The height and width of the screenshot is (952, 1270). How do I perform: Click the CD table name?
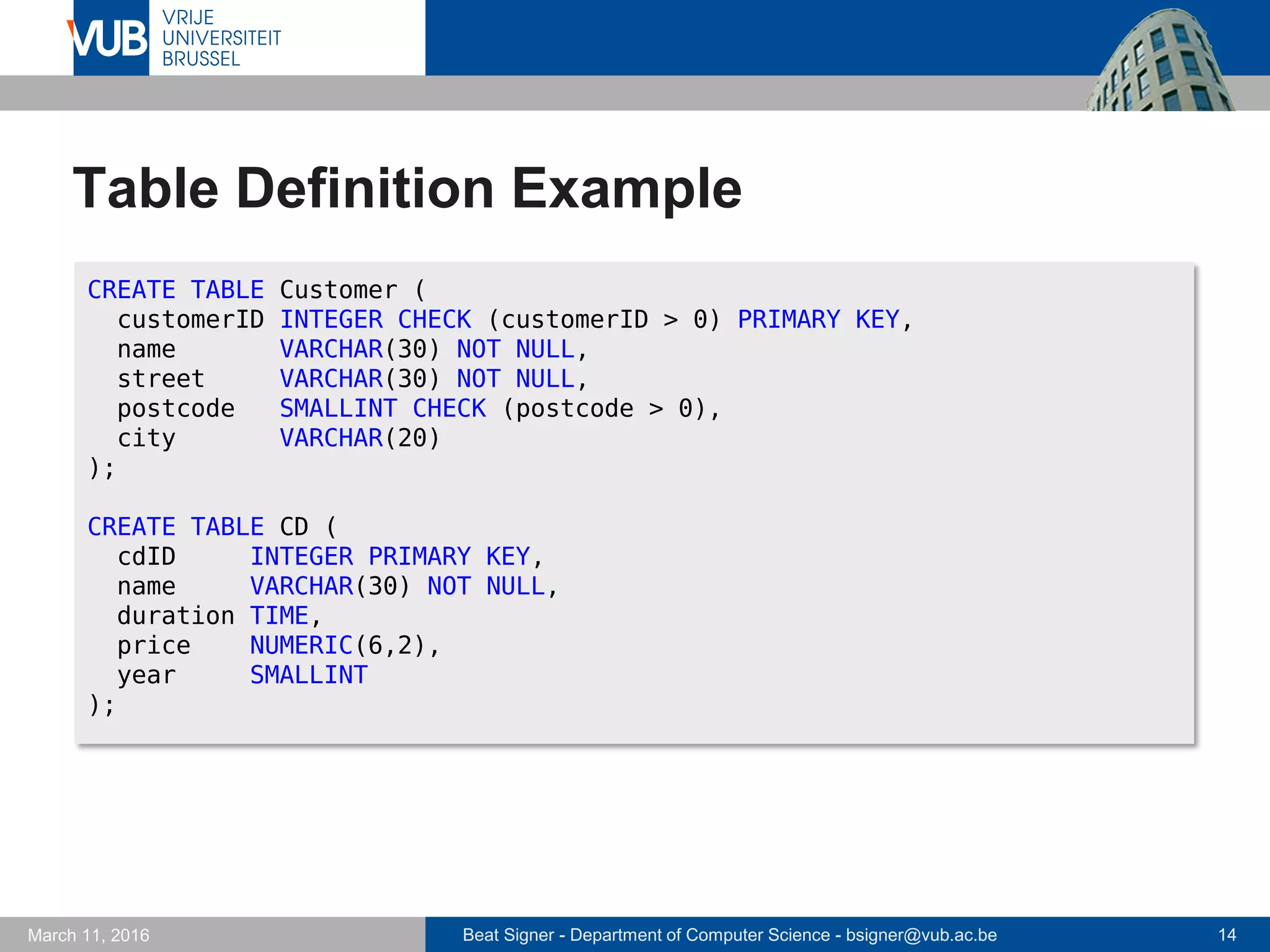click(293, 527)
